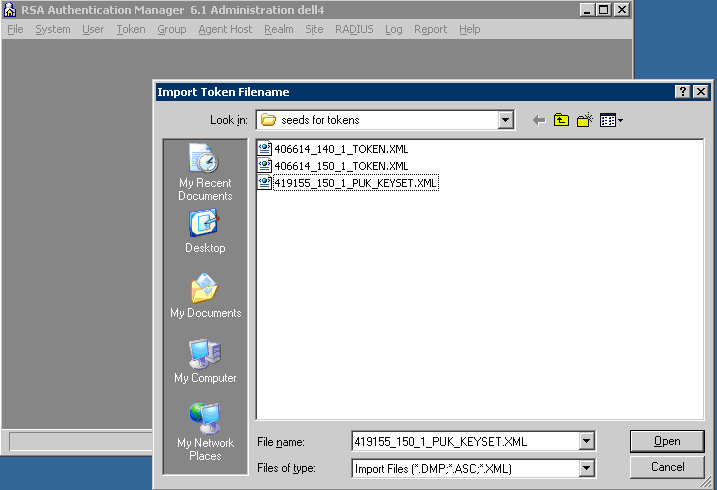Open the File menu
Viewport: 717px width, 490px height.
[x=15, y=29]
